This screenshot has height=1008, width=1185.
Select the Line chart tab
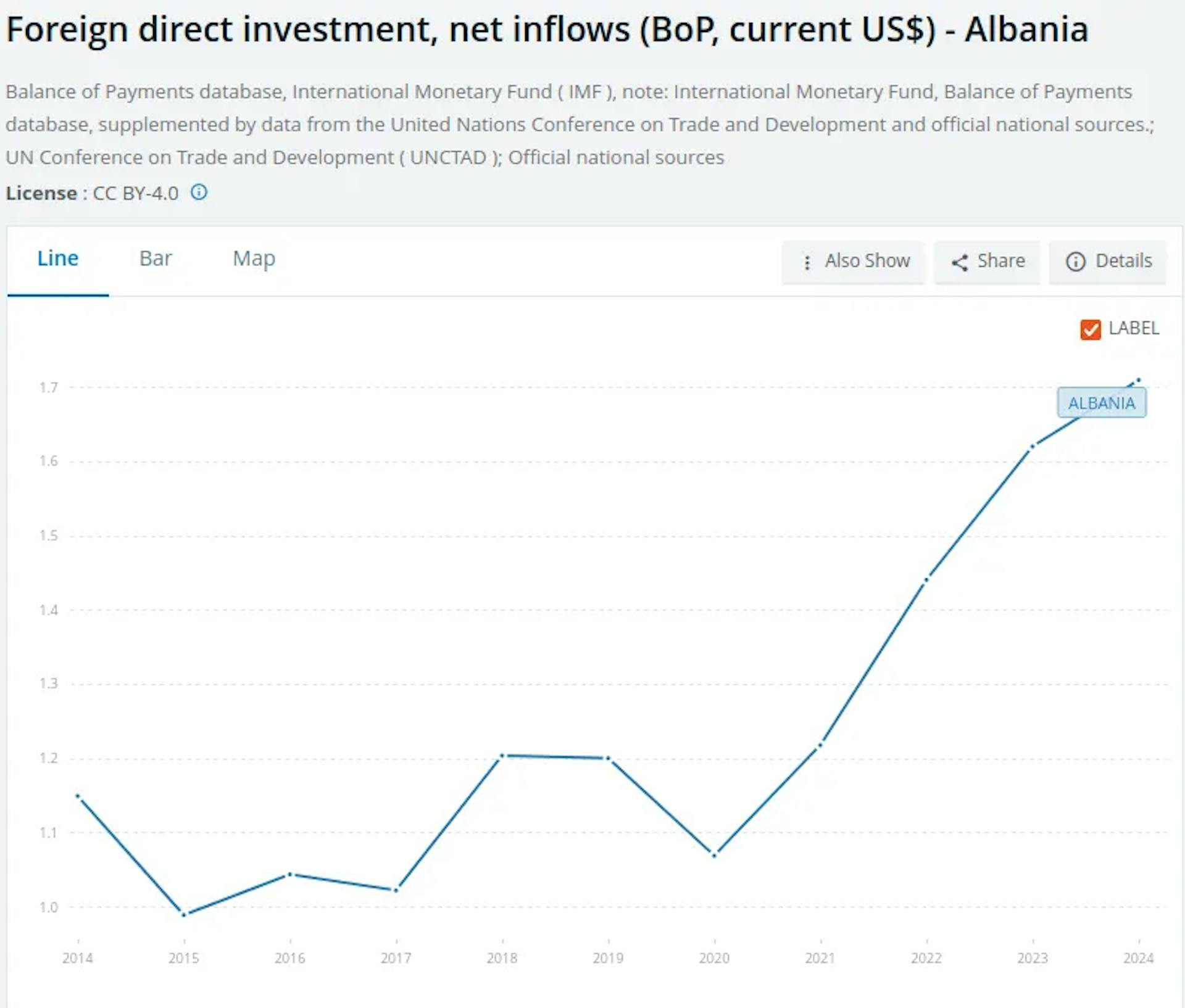click(59, 258)
